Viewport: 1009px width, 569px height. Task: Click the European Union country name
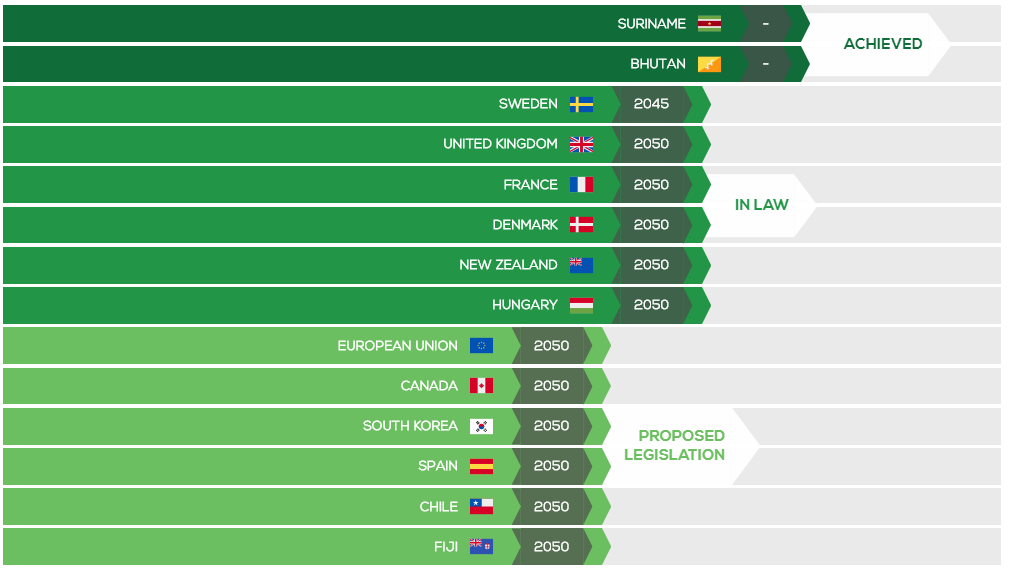pyautogui.click(x=398, y=346)
